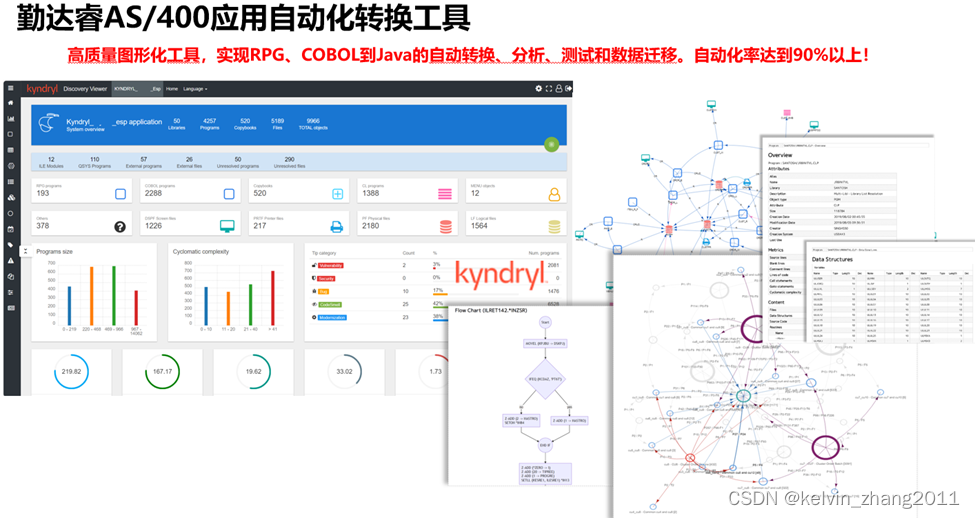Click the RPG programs card square icon
Screen dimensions: 975x518
tap(121, 194)
